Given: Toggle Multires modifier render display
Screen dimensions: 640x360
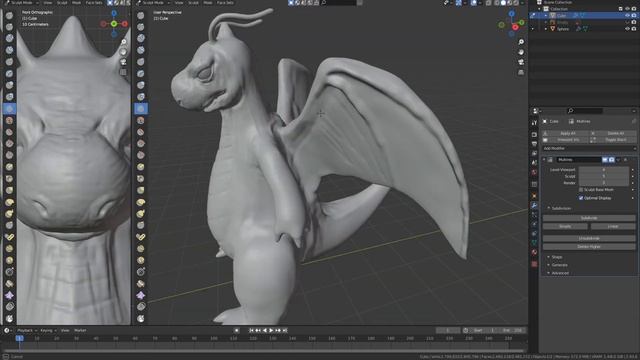Looking at the screenshot, I should 611,160.
